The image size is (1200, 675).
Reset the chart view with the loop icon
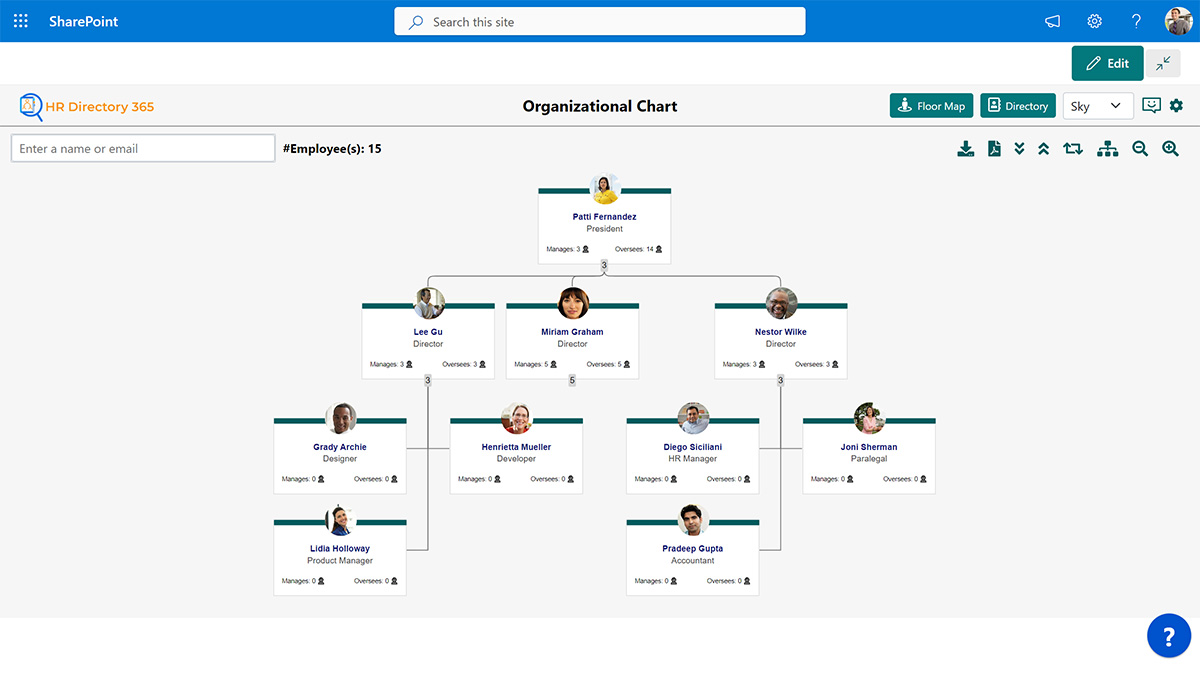pos(1071,148)
